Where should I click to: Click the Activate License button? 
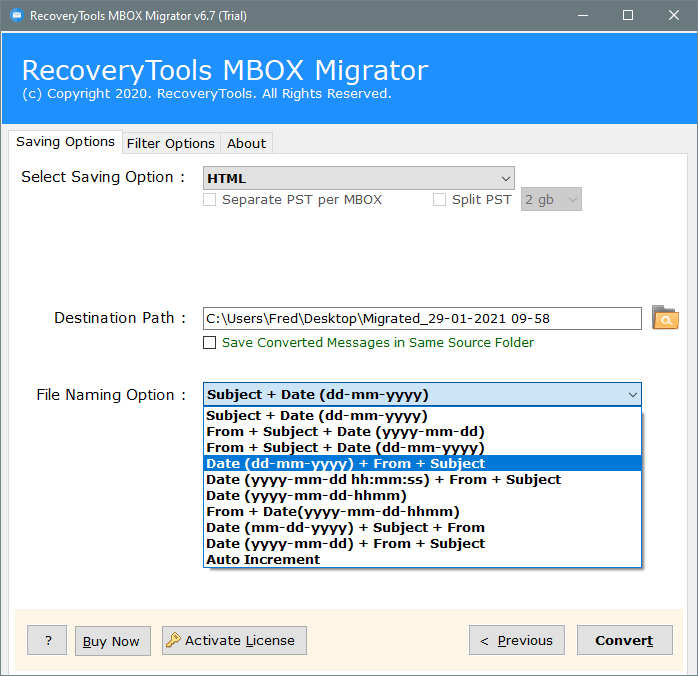[x=234, y=640]
